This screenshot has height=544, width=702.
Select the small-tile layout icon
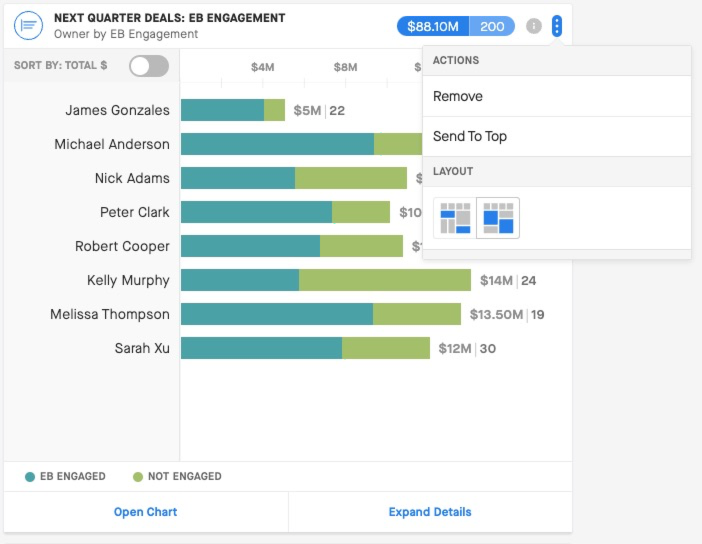click(455, 218)
